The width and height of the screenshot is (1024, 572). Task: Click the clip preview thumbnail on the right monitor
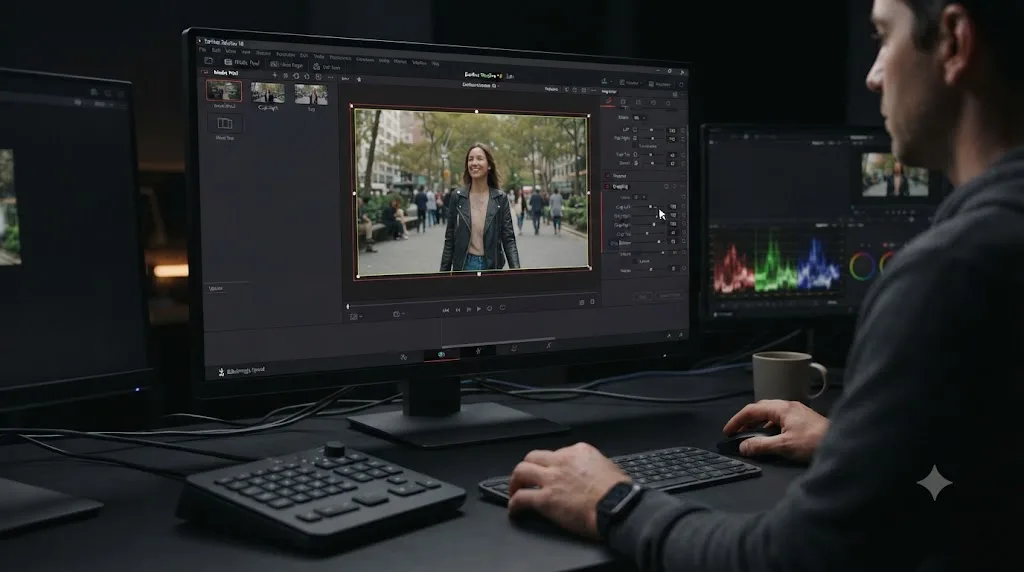click(895, 174)
